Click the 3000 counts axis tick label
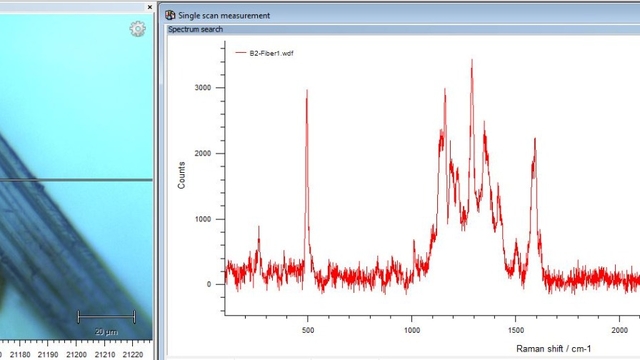The image size is (640, 360). point(203,88)
